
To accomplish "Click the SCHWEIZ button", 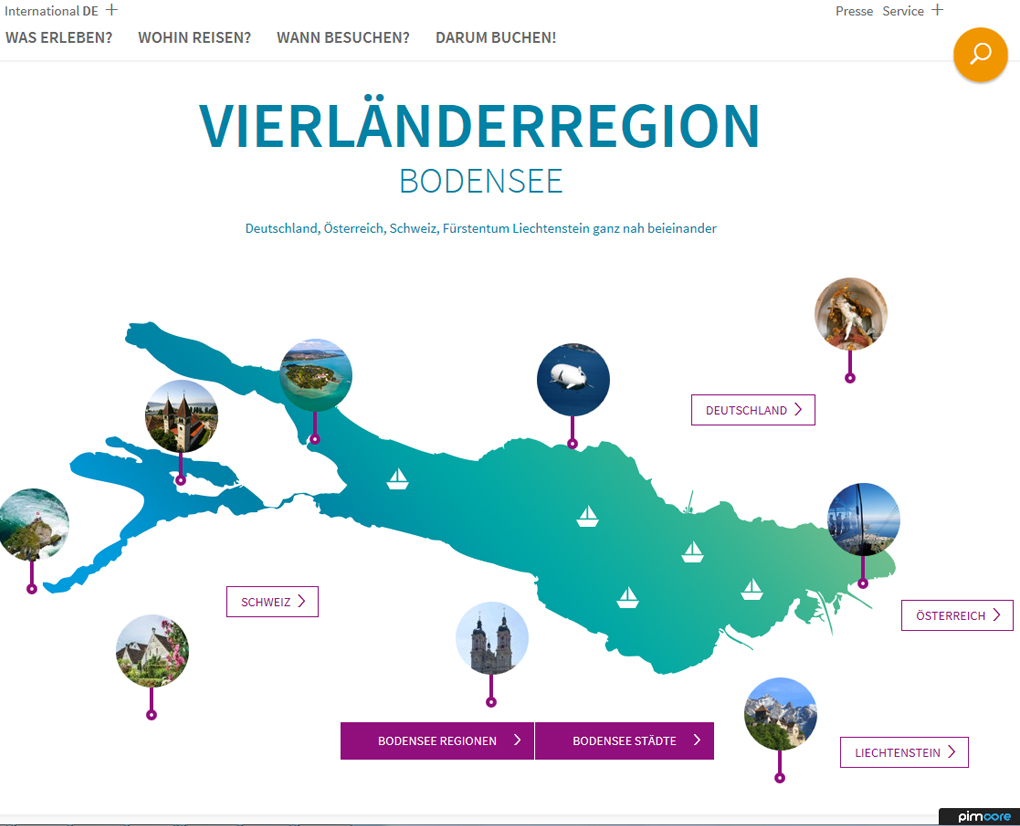I will (x=272, y=602).
